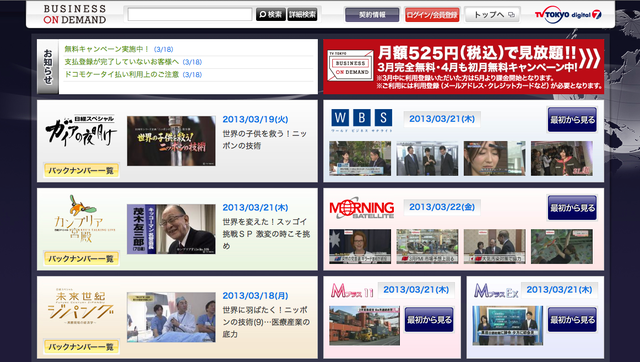Open 世界を変えた!スッゴイ挑戦SP title
640x362 pixels.
click(266, 234)
